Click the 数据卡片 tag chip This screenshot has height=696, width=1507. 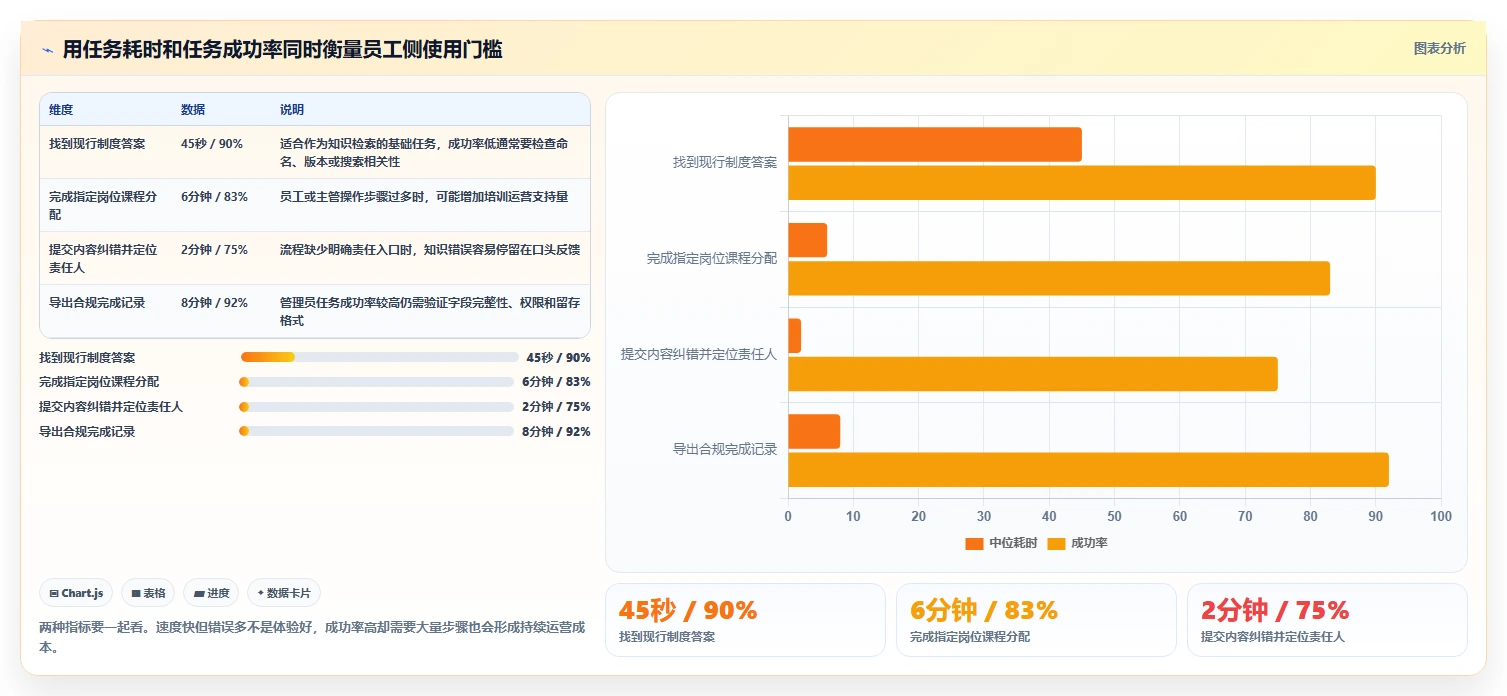tap(284, 593)
